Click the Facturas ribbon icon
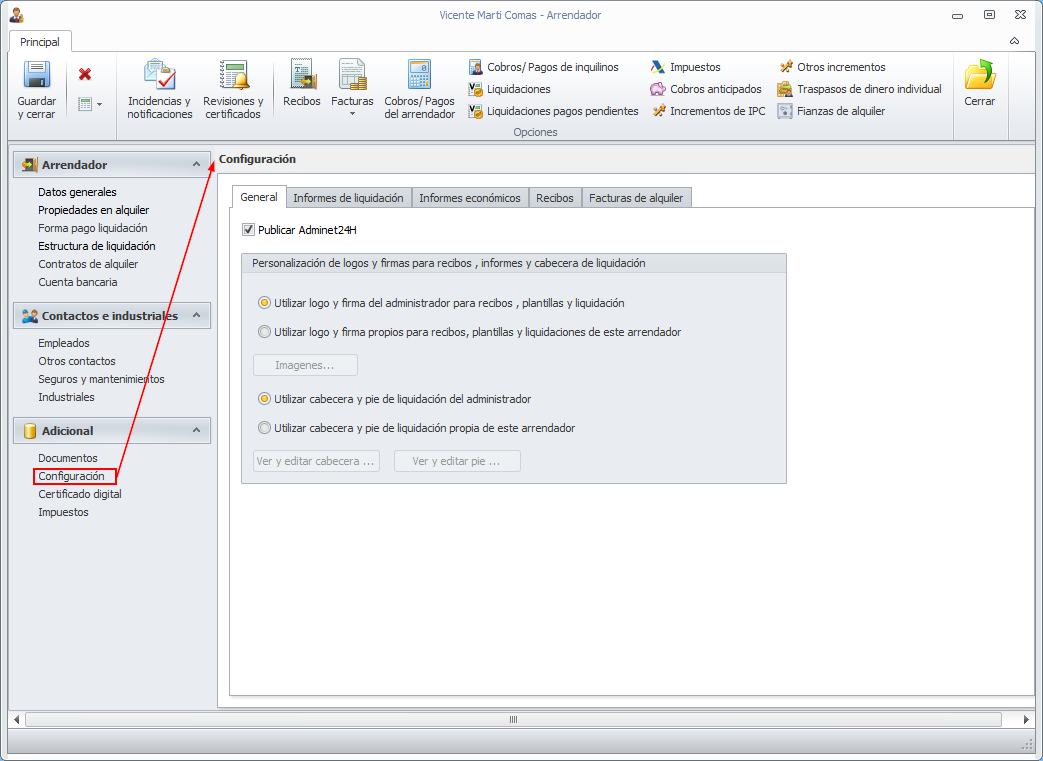 353,75
